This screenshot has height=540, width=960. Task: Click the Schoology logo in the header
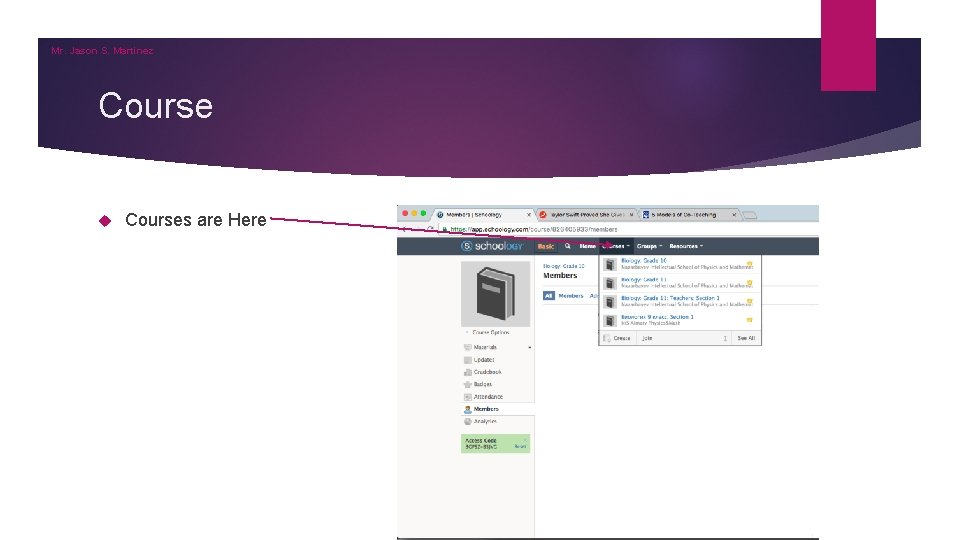492,246
